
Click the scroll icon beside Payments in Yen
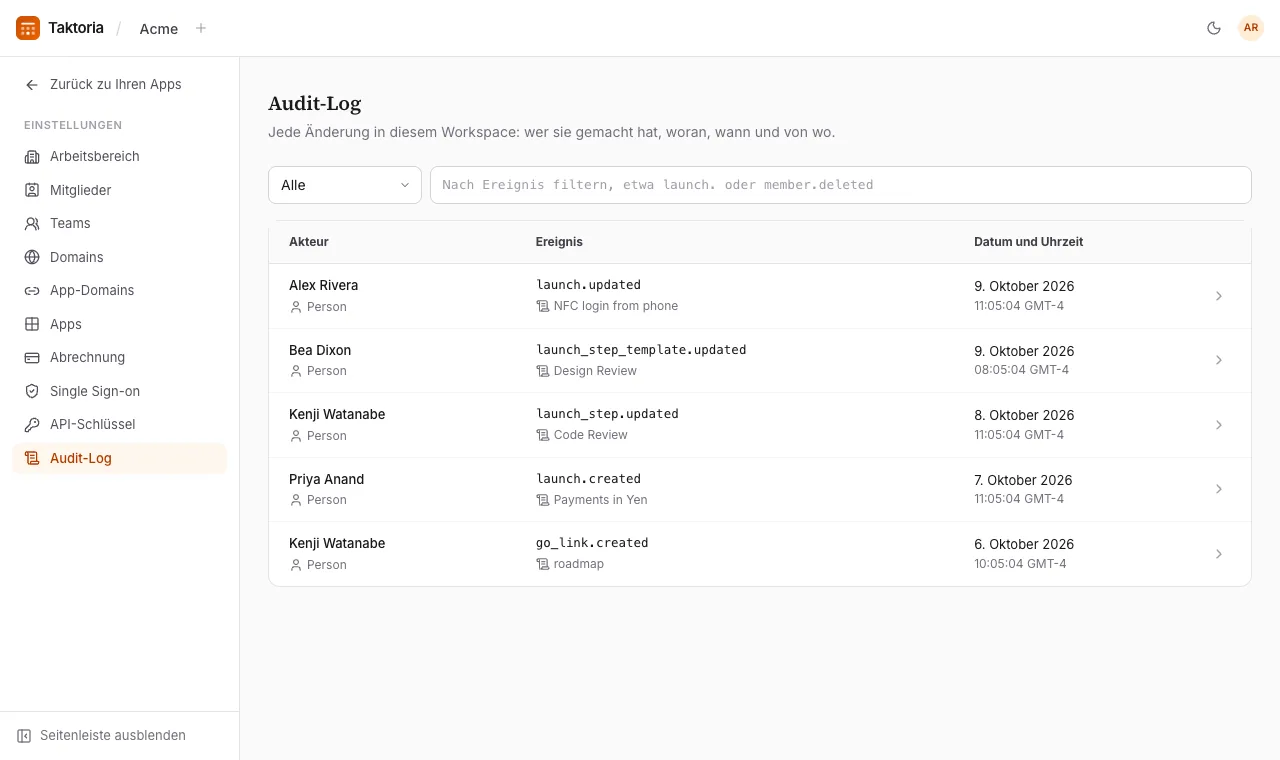(543, 500)
